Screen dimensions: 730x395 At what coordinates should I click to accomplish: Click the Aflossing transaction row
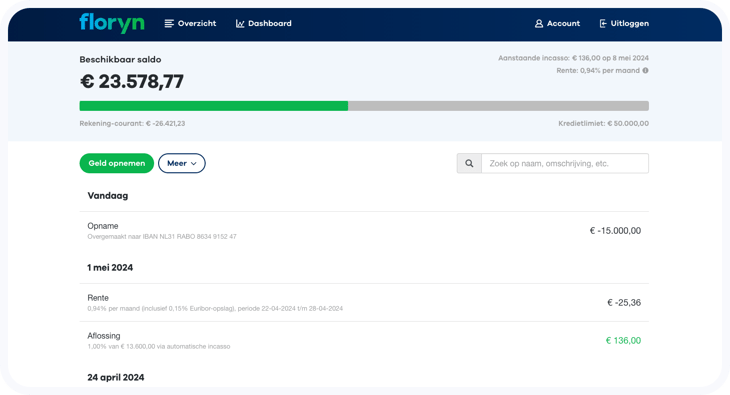(x=364, y=341)
